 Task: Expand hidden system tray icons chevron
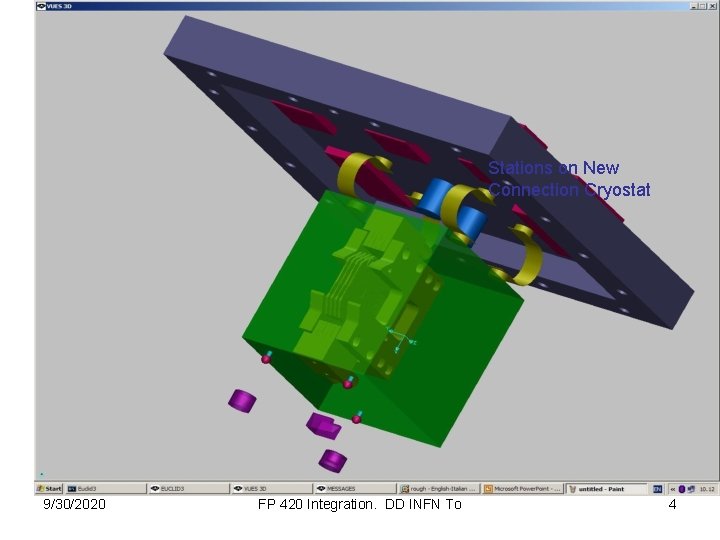[x=673, y=489]
